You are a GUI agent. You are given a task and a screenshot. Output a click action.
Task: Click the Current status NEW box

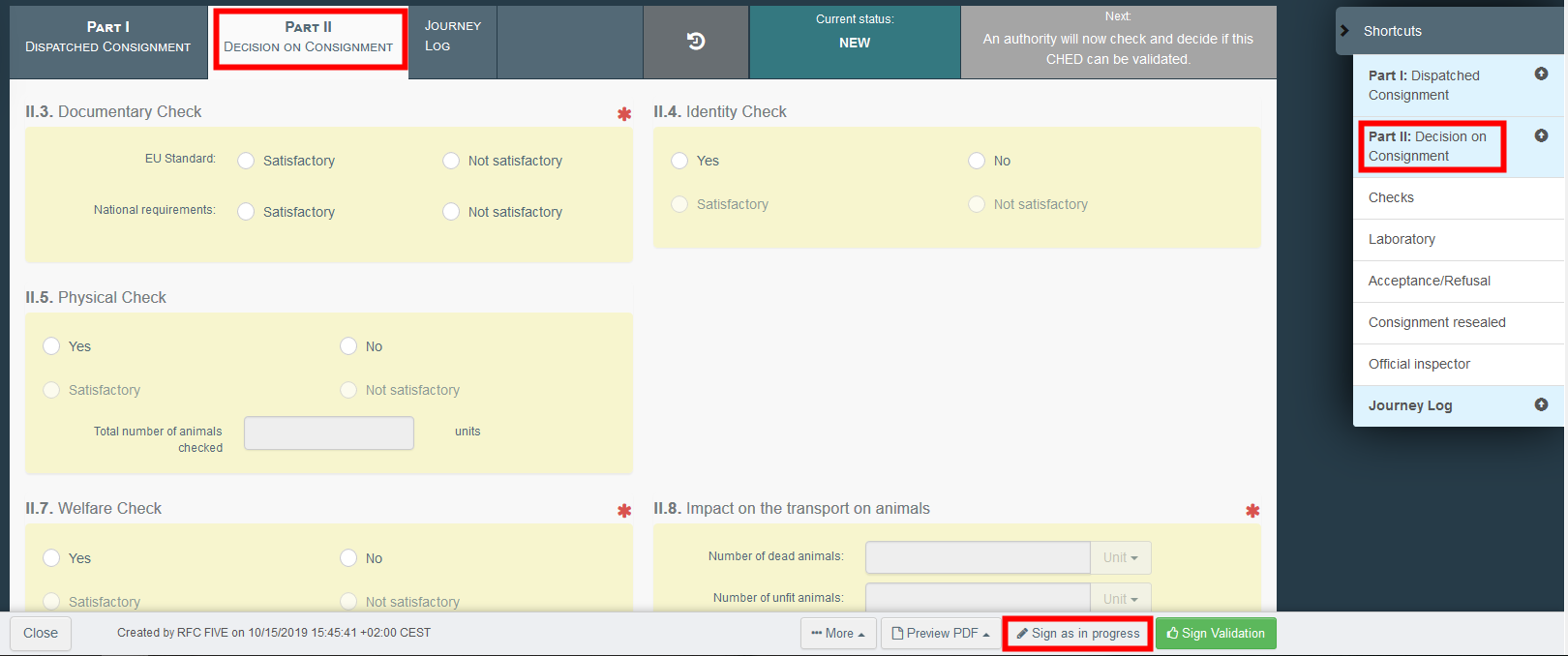click(855, 42)
